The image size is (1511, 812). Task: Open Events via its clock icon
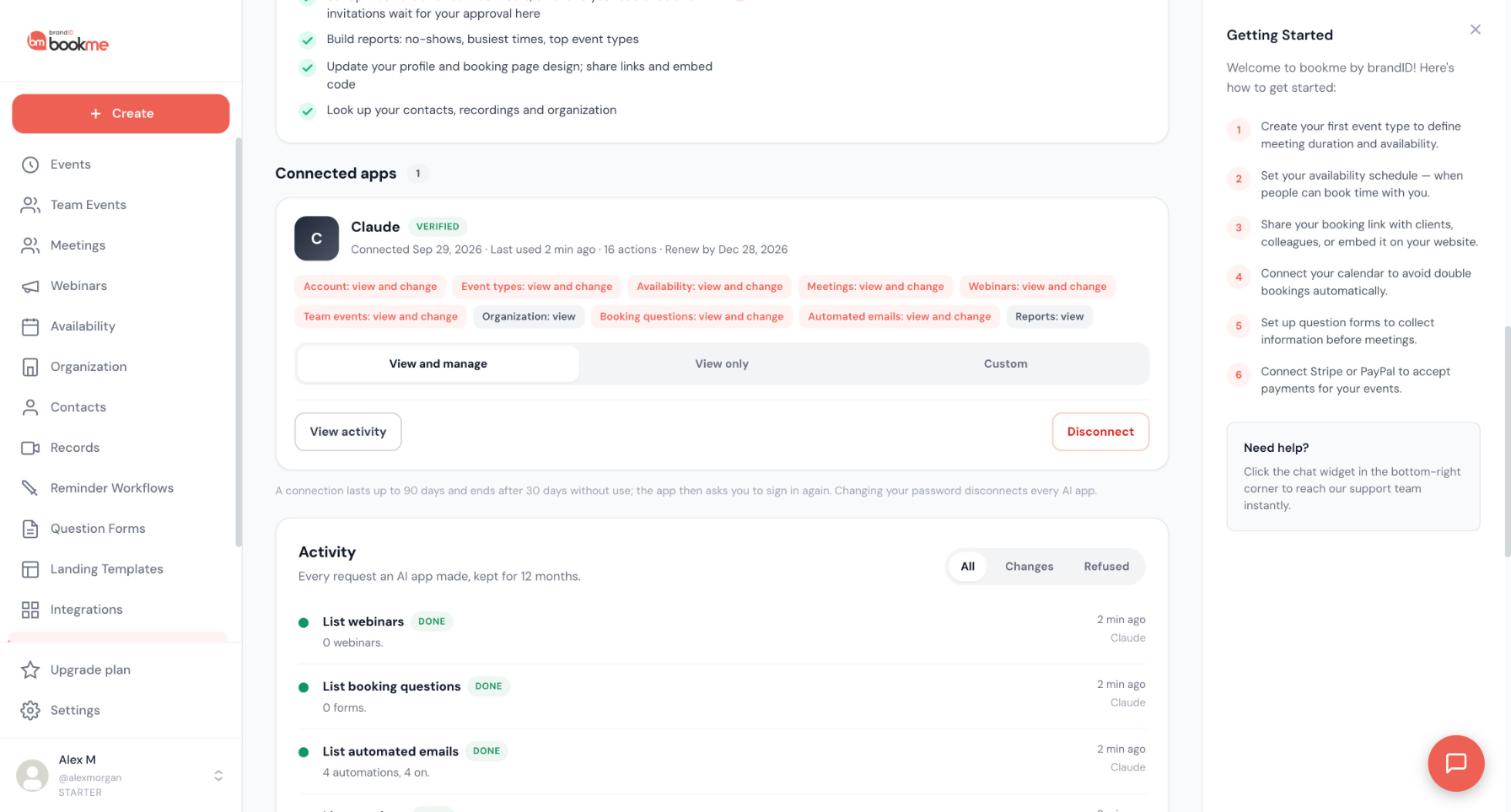tap(30, 164)
